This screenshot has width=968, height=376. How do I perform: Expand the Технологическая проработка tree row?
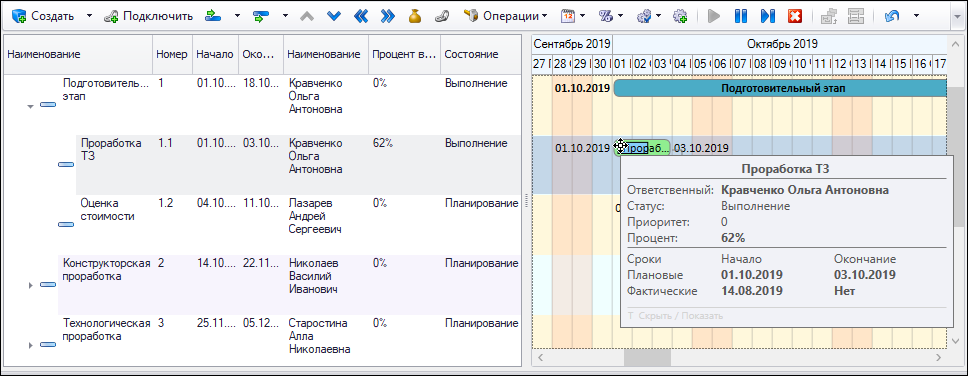point(30,345)
